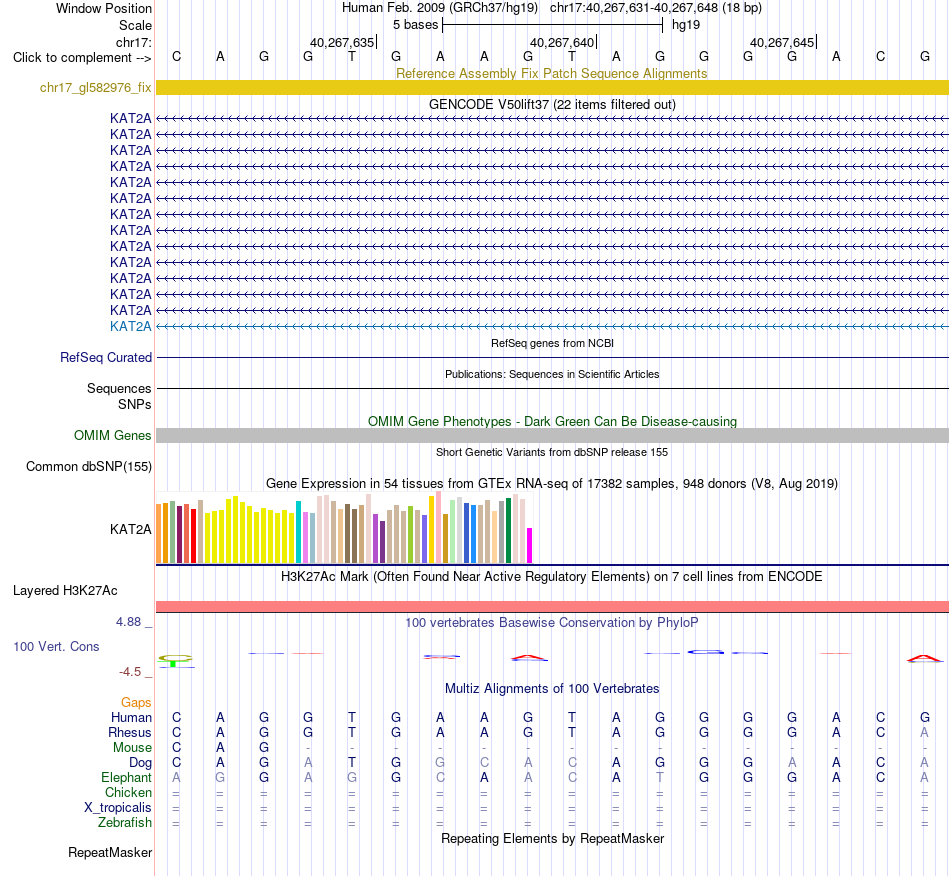Open the GTEx 'Gene Expression in 54 tissues' title
Viewport: 950px width, 876px height.
pos(552,483)
